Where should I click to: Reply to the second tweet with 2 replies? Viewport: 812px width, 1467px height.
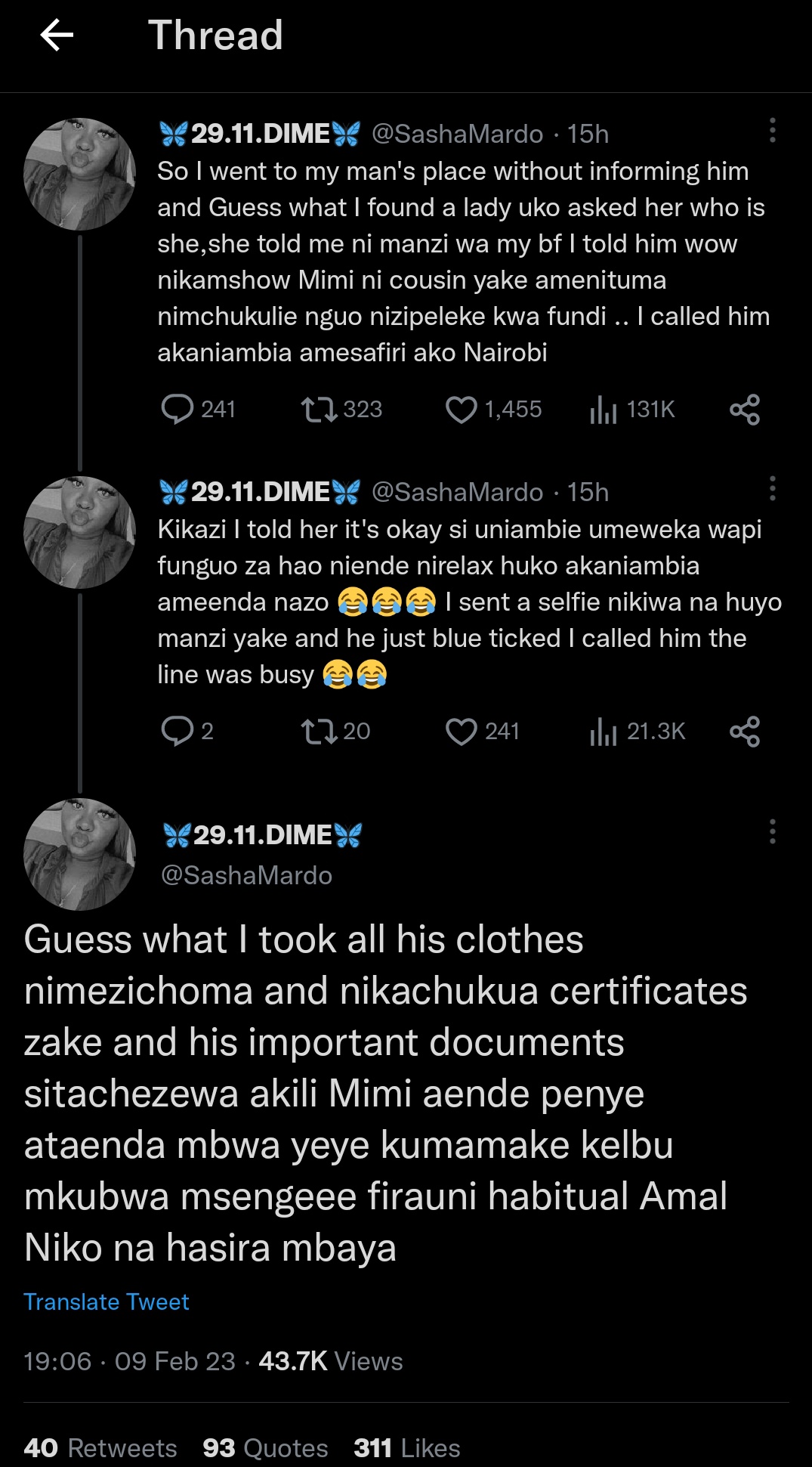click(178, 731)
